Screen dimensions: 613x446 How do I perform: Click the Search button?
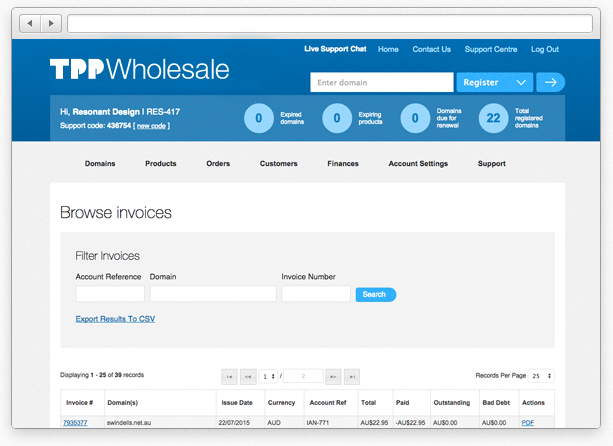375,294
